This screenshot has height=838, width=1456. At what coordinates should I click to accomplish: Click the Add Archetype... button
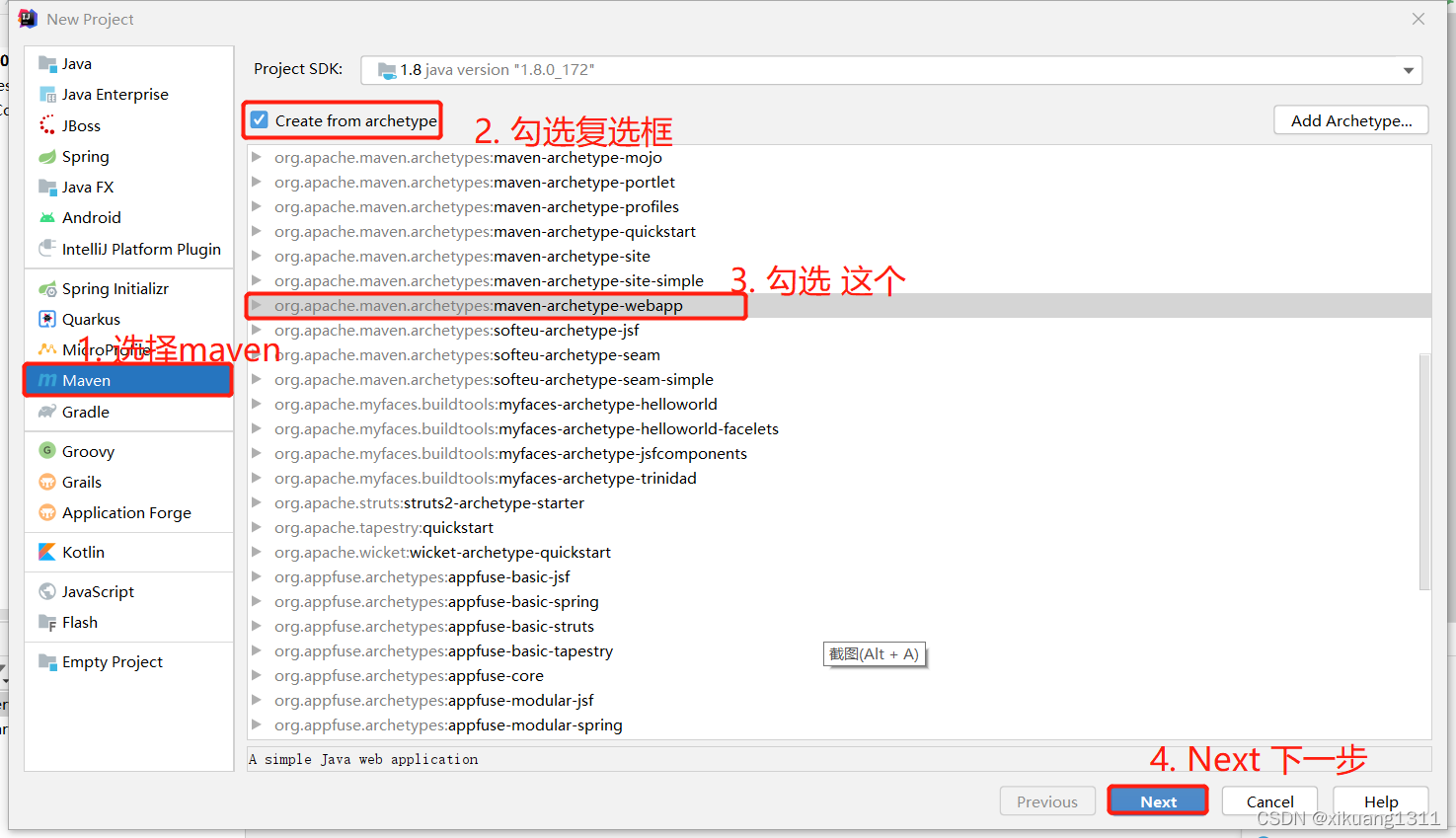1351,120
